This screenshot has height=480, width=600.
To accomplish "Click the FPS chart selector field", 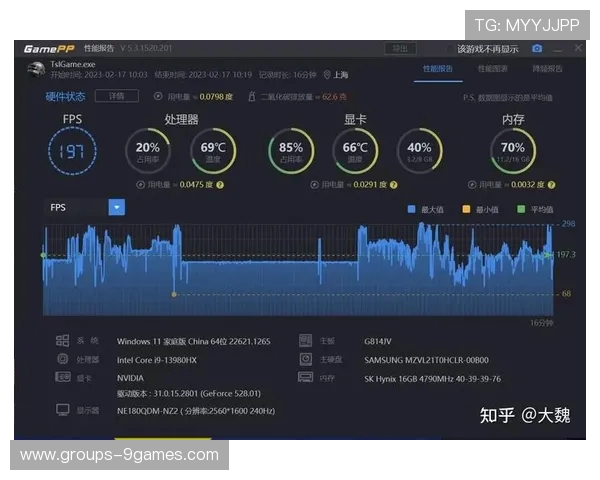I will [x=85, y=207].
